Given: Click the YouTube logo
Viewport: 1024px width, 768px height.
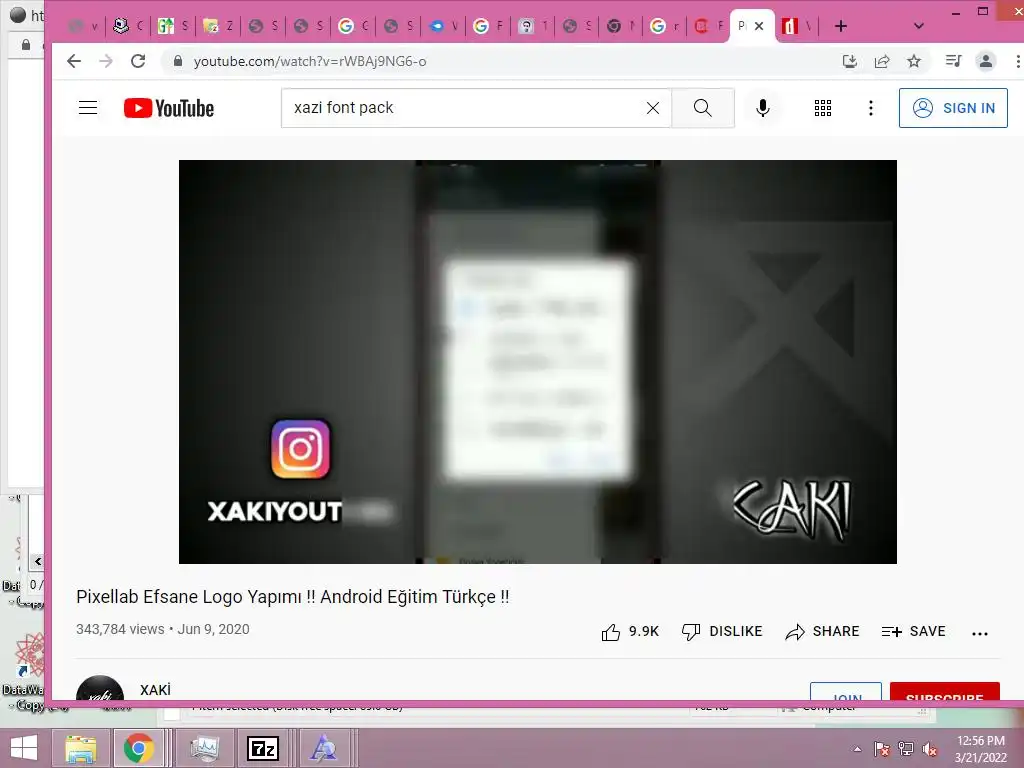Looking at the screenshot, I should point(169,108).
